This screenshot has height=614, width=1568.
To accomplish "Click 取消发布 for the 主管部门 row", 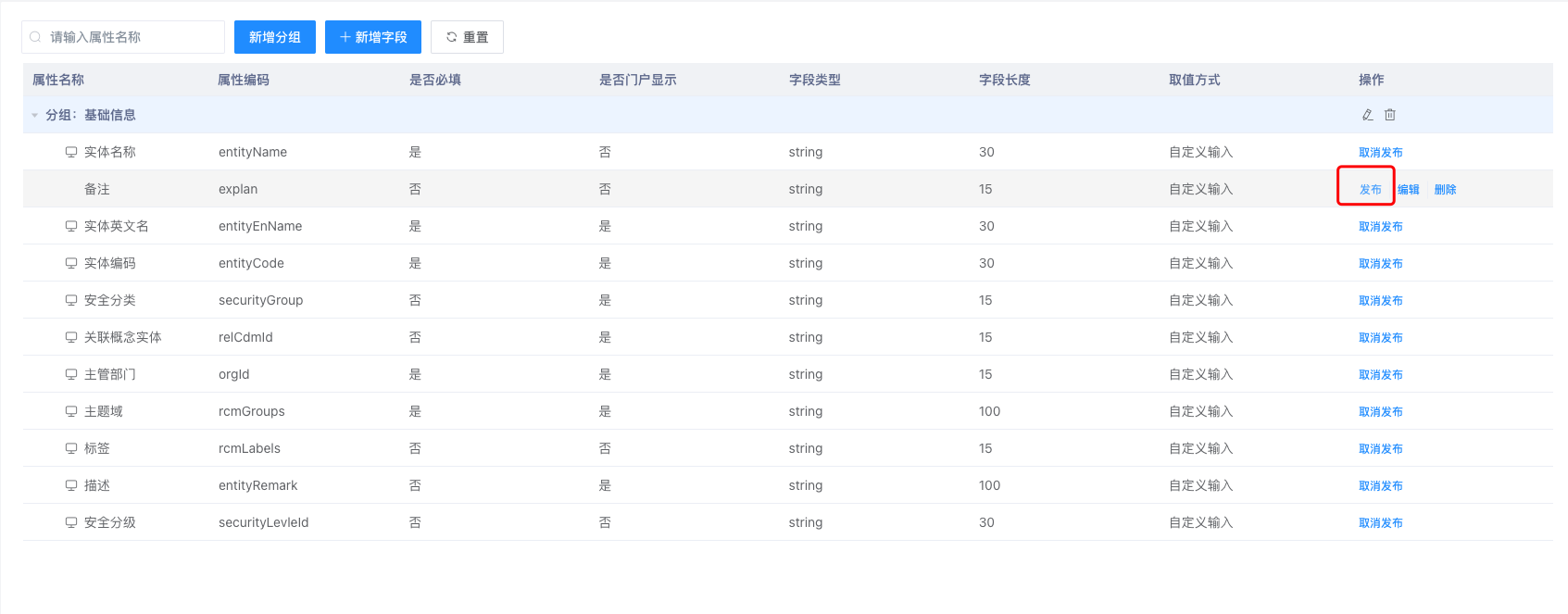I will [1380, 374].
